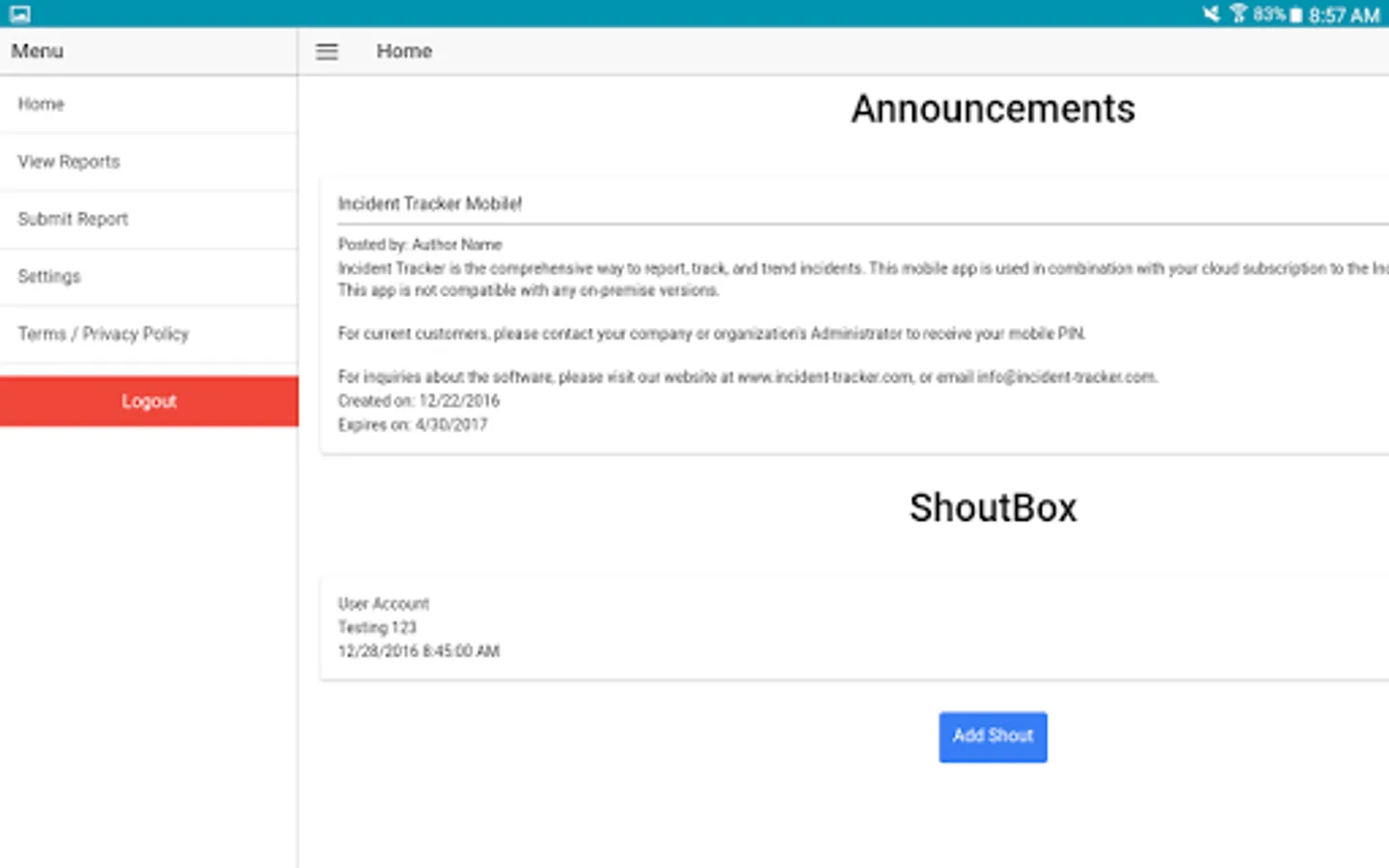Click the shout timestamp 12/28/2016 8:45:00 AM
The height and width of the screenshot is (868, 1389).
tap(419, 651)
